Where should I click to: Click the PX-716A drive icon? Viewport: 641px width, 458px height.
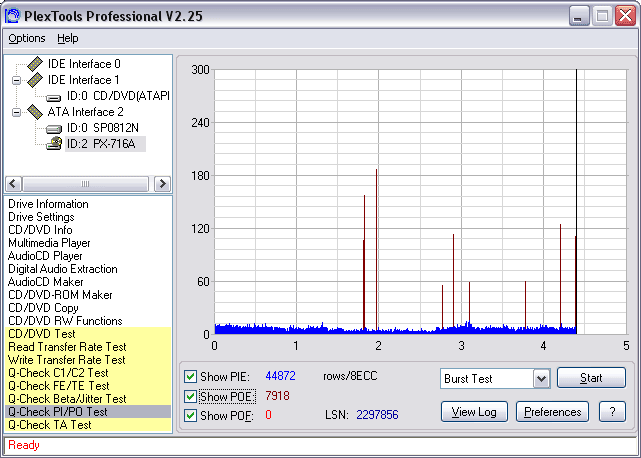(54, 144)
